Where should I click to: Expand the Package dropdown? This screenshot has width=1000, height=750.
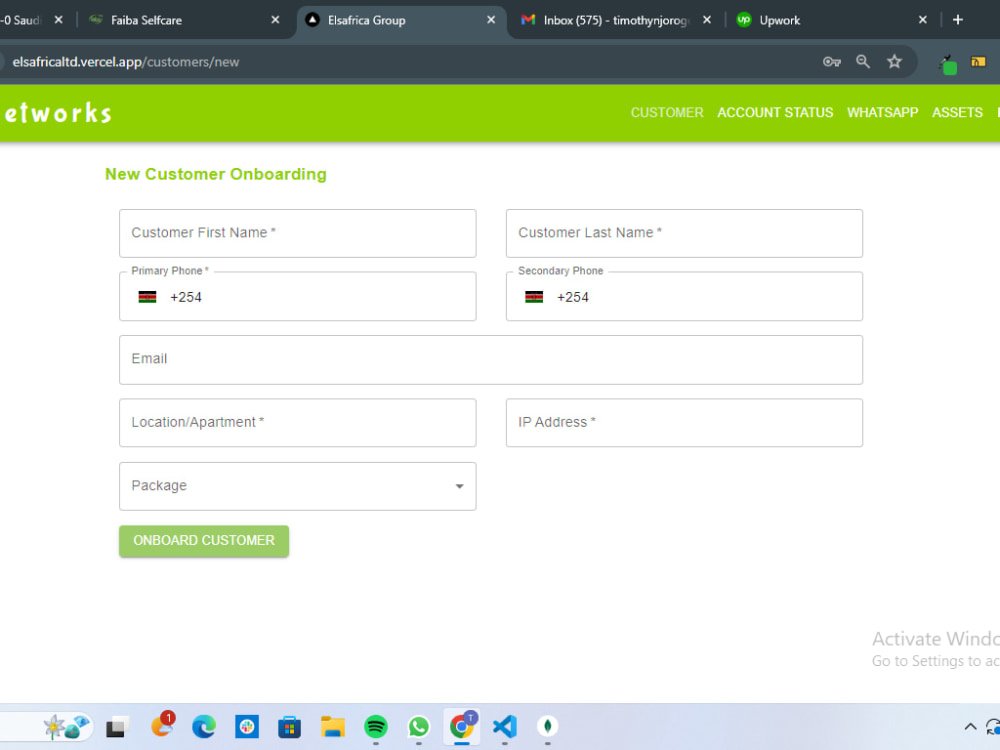(297, 486)
